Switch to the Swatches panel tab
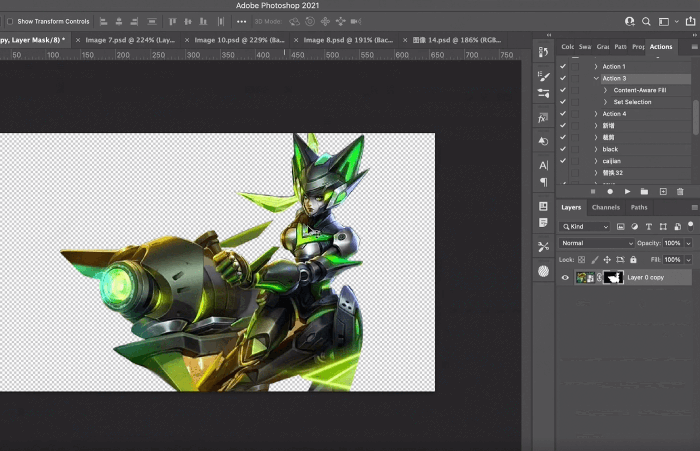The height and width of the screenshot is (451, 700). [585, 46]
